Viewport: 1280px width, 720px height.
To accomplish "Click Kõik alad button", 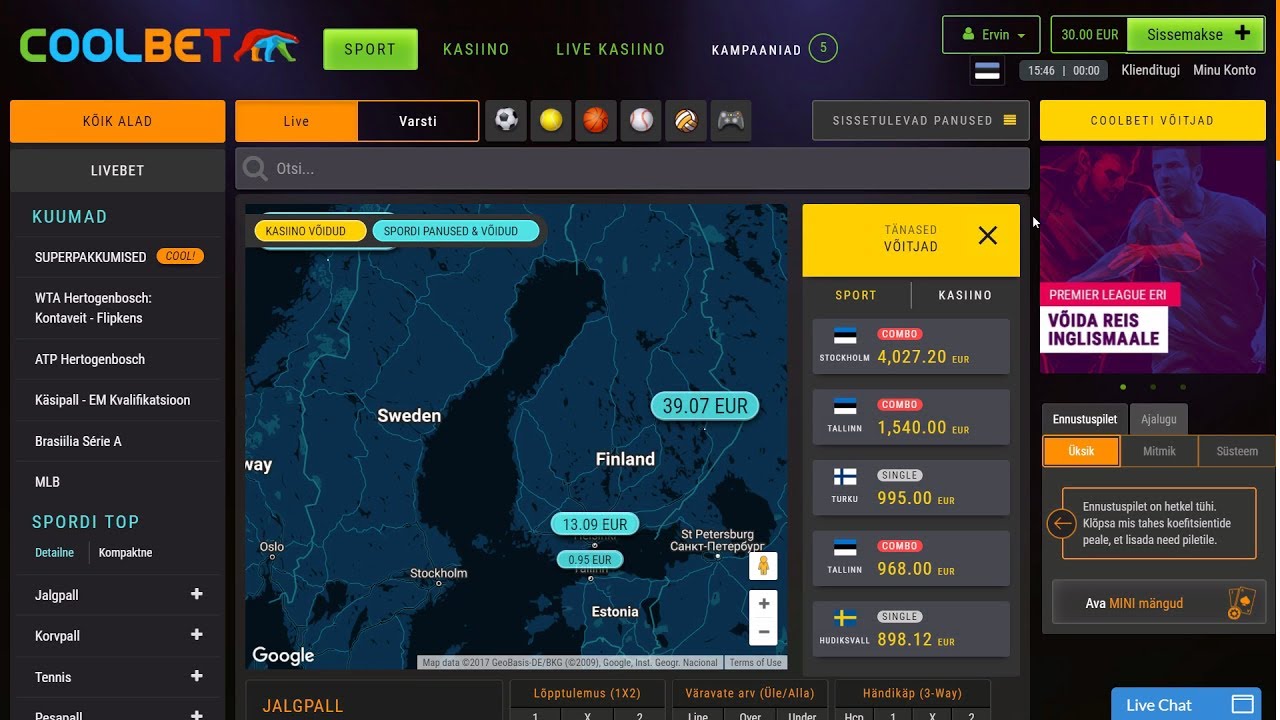I will [x=118, y=121].
